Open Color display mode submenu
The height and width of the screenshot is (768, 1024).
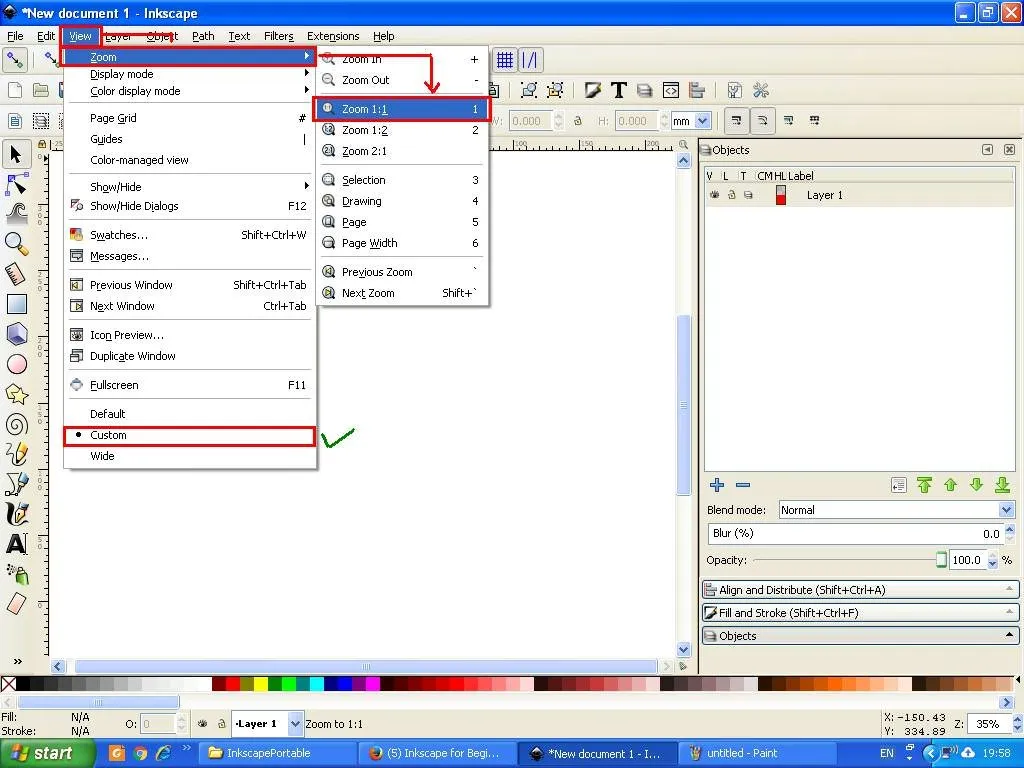pos(190,91)
